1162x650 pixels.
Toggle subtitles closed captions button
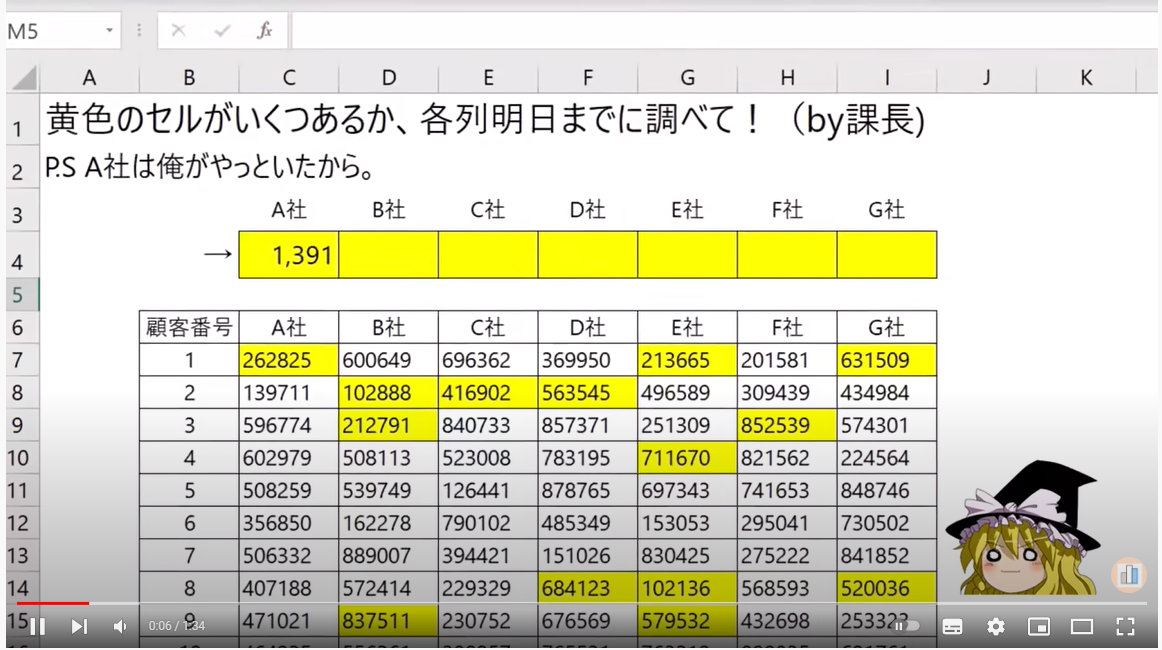point(952,627)
